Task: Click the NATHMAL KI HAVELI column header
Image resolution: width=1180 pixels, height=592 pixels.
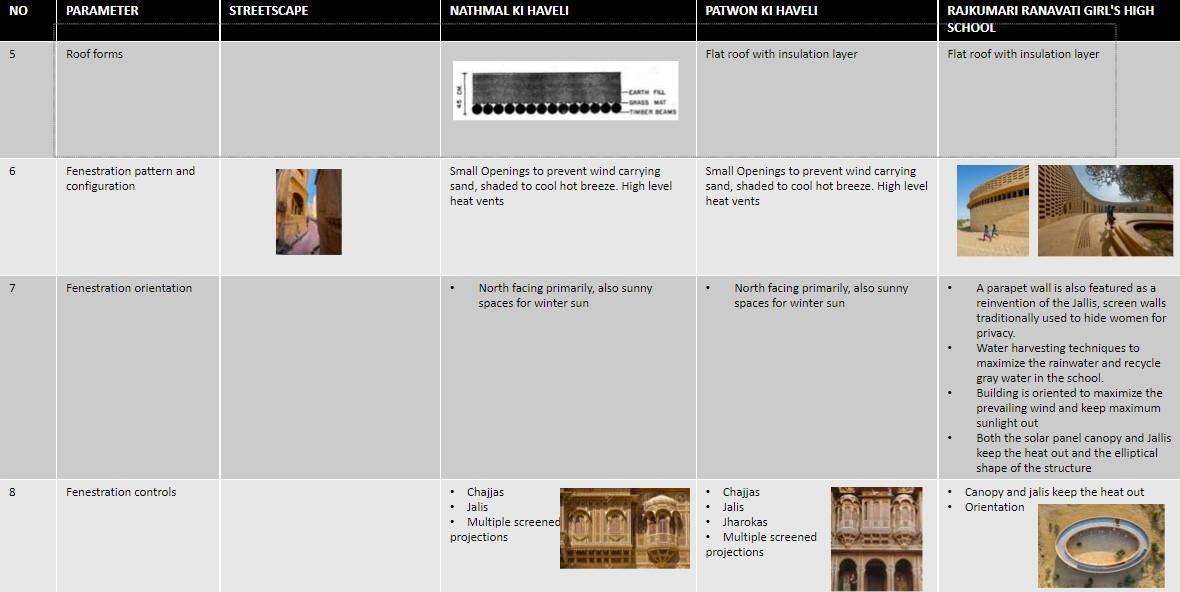Action: coord(509,11)
